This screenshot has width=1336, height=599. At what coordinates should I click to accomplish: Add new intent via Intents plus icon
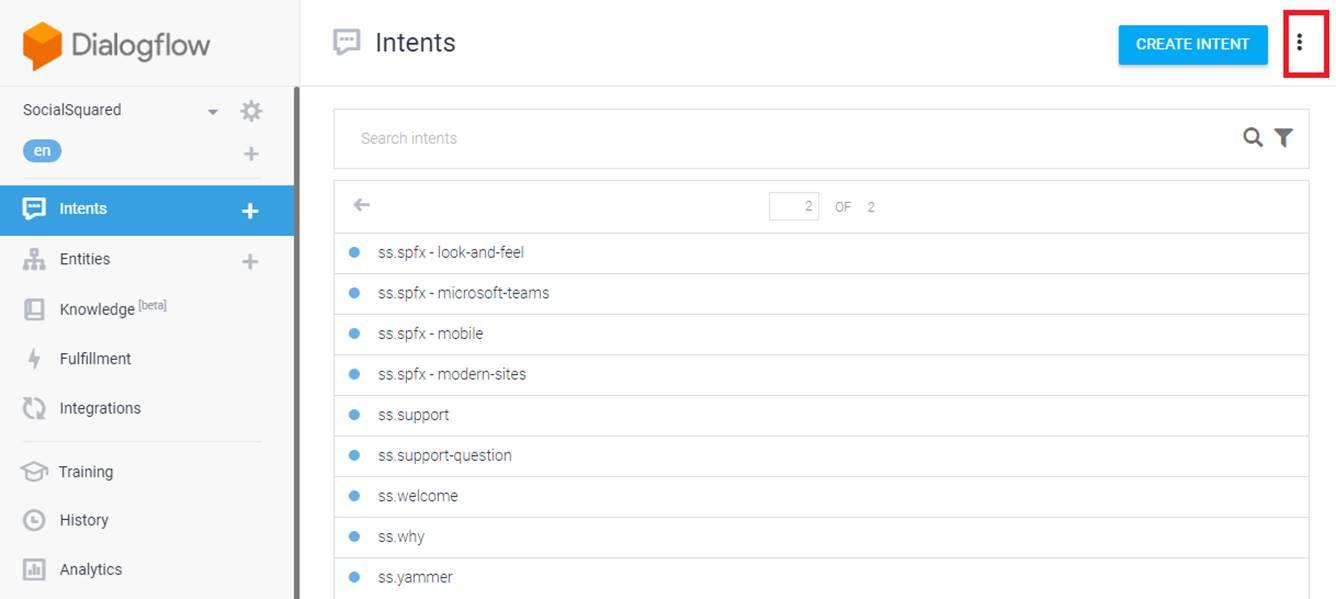pos(250,210)
